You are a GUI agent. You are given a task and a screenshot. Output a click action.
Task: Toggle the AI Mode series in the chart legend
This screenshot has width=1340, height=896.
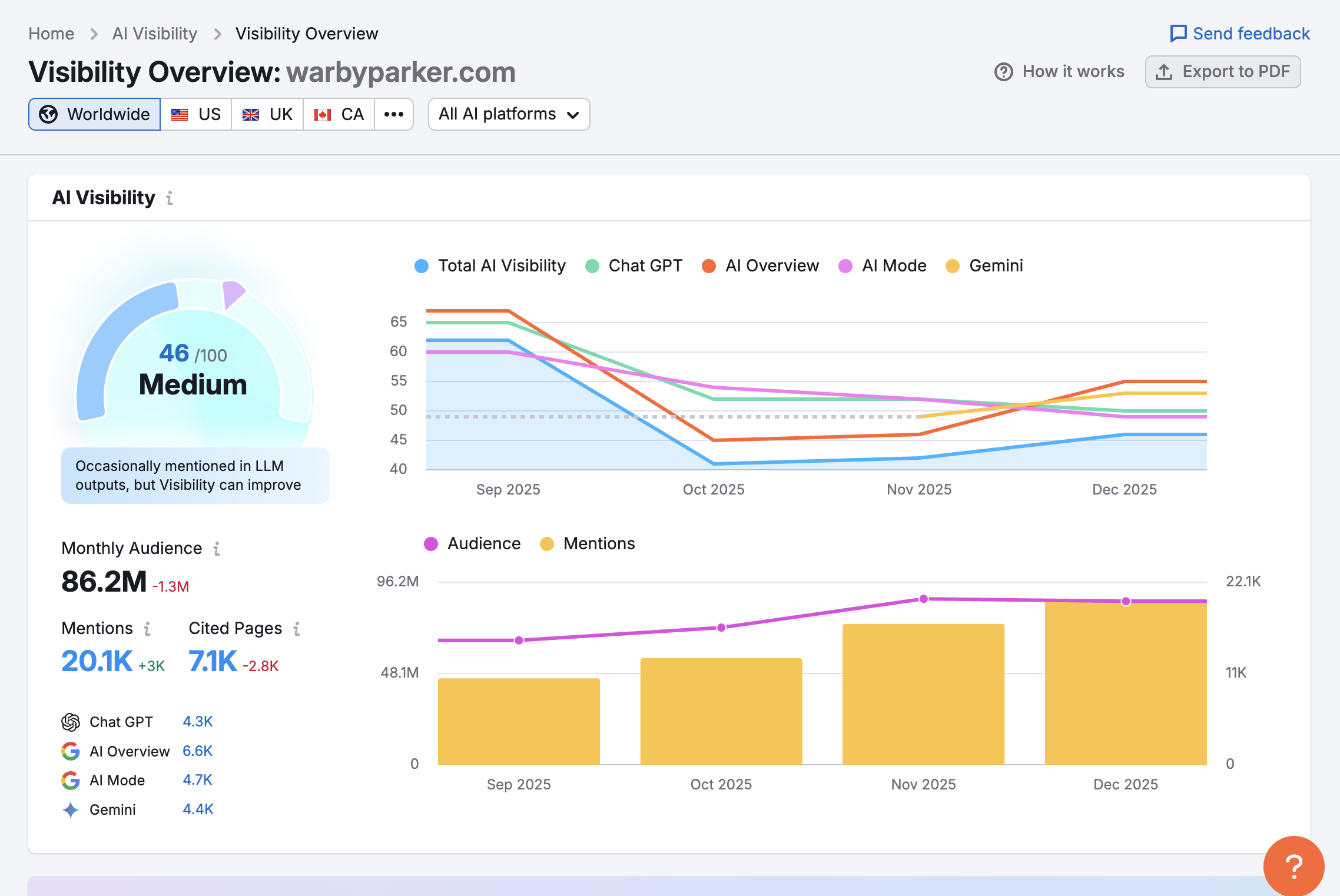coord(882,266)
